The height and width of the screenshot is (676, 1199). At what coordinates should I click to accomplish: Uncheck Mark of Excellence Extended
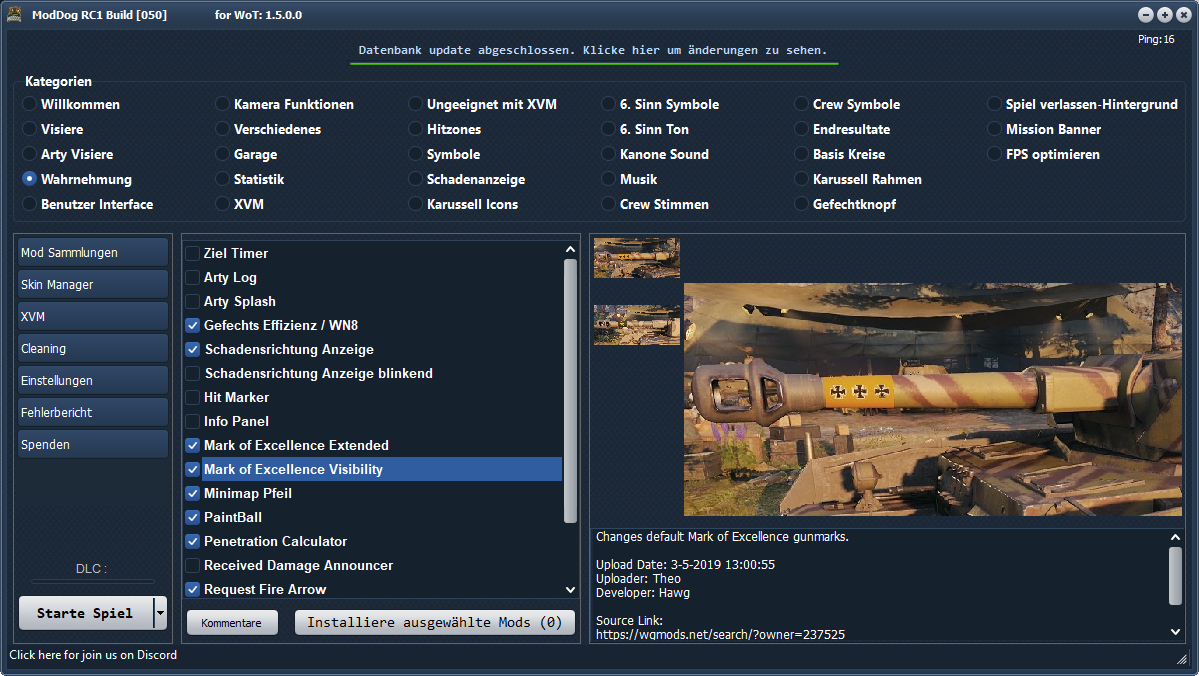coord(193,445)
